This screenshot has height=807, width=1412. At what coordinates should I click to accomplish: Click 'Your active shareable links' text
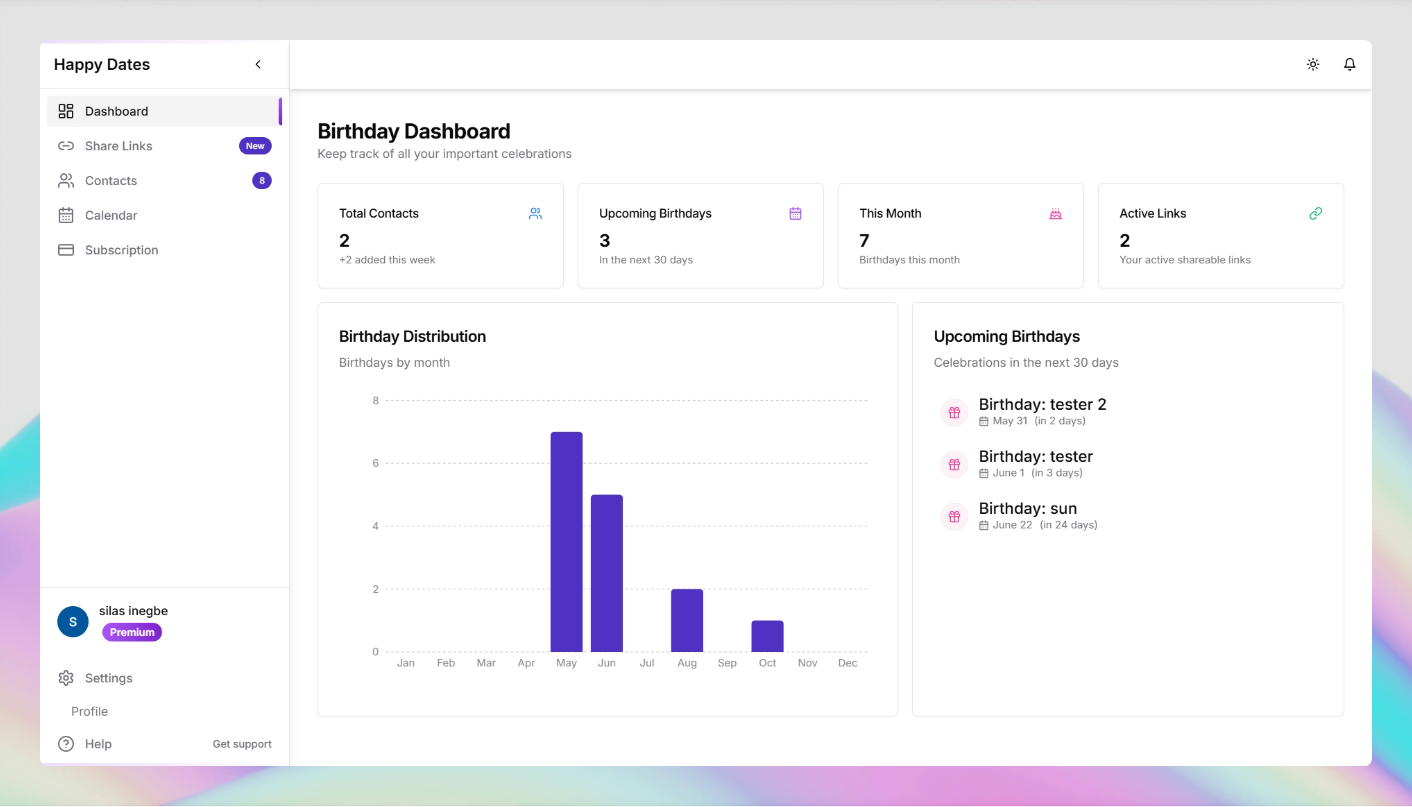pyautogui.click(x=1185, y=260)
